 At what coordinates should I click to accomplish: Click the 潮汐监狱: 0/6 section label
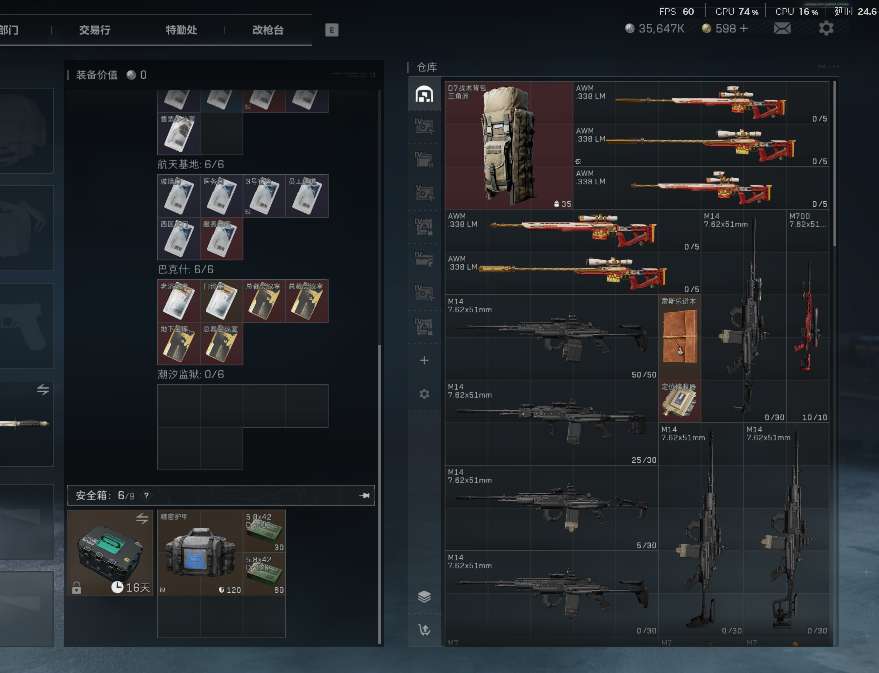(x=191, y=374)
